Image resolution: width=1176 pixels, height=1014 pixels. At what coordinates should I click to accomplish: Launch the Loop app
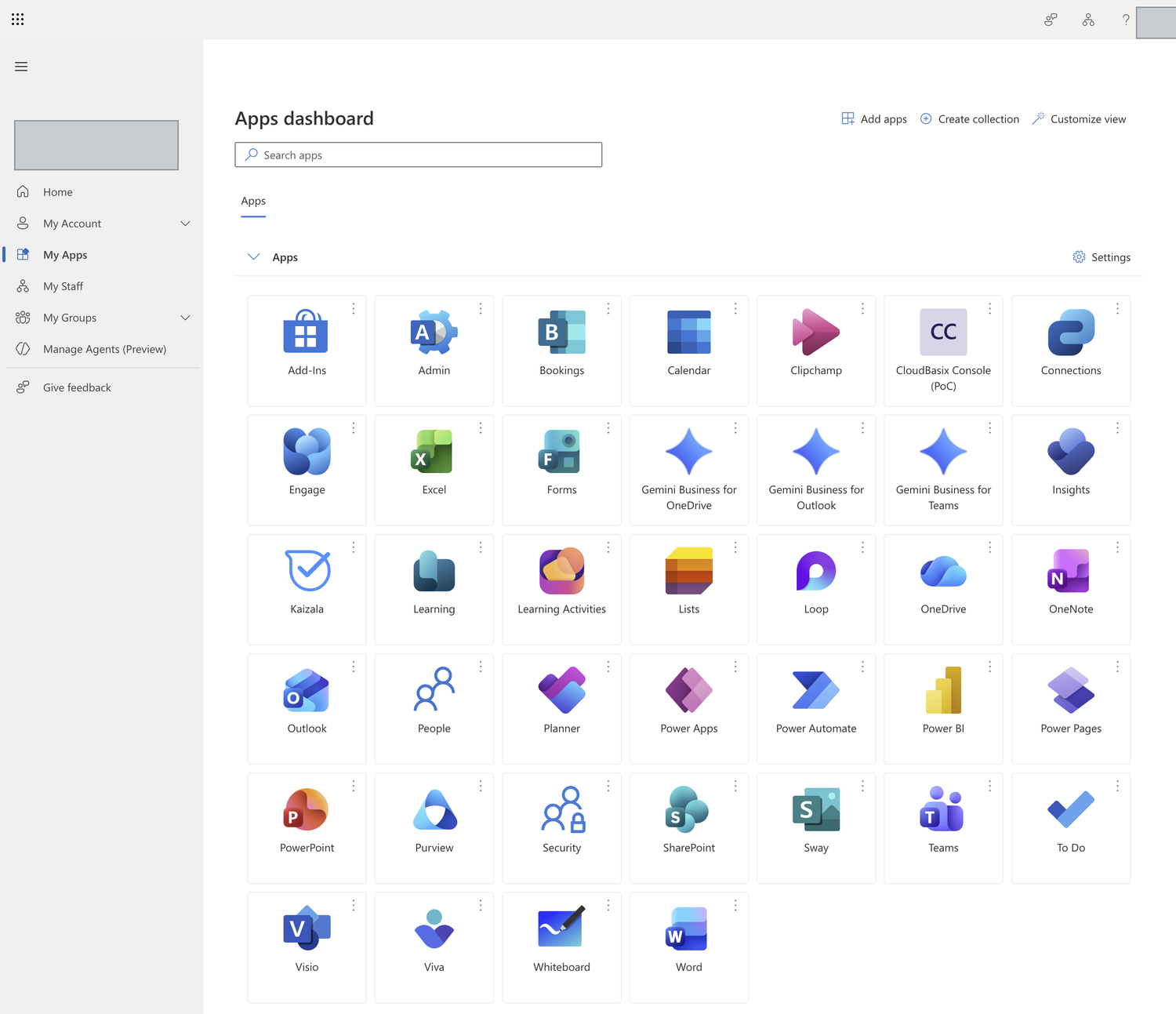click(816, 589)
